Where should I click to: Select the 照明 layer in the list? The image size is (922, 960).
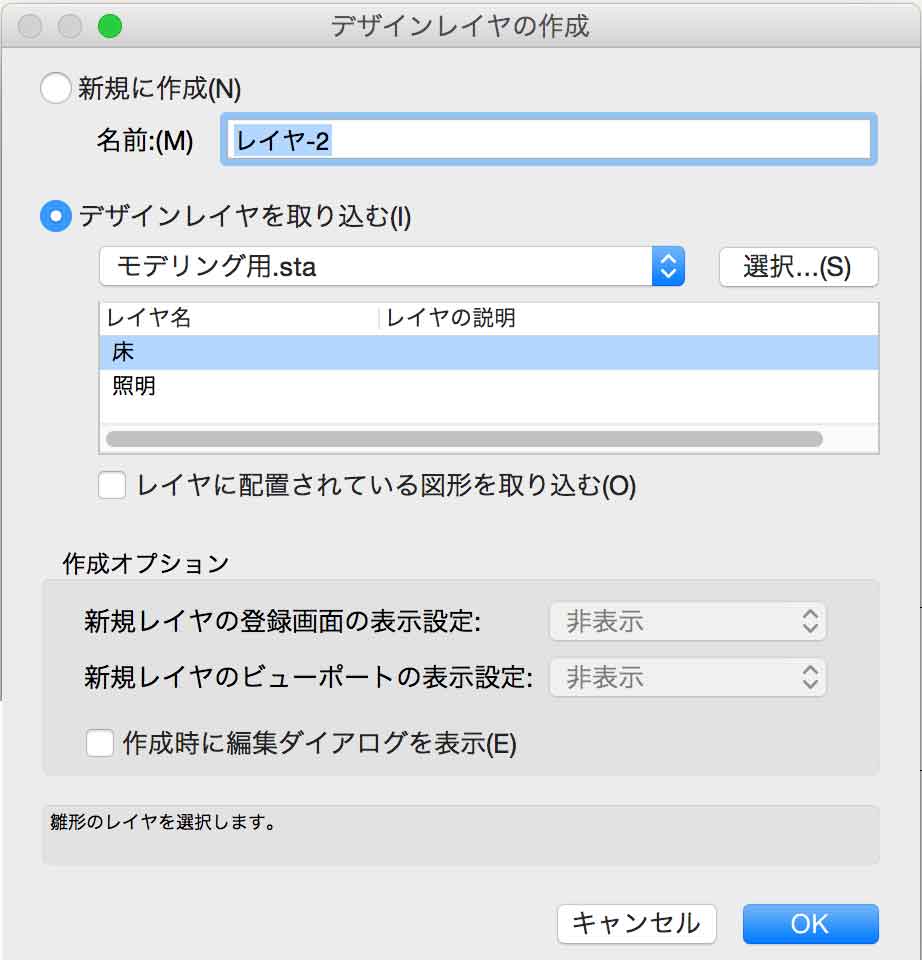tap(488, 386)
